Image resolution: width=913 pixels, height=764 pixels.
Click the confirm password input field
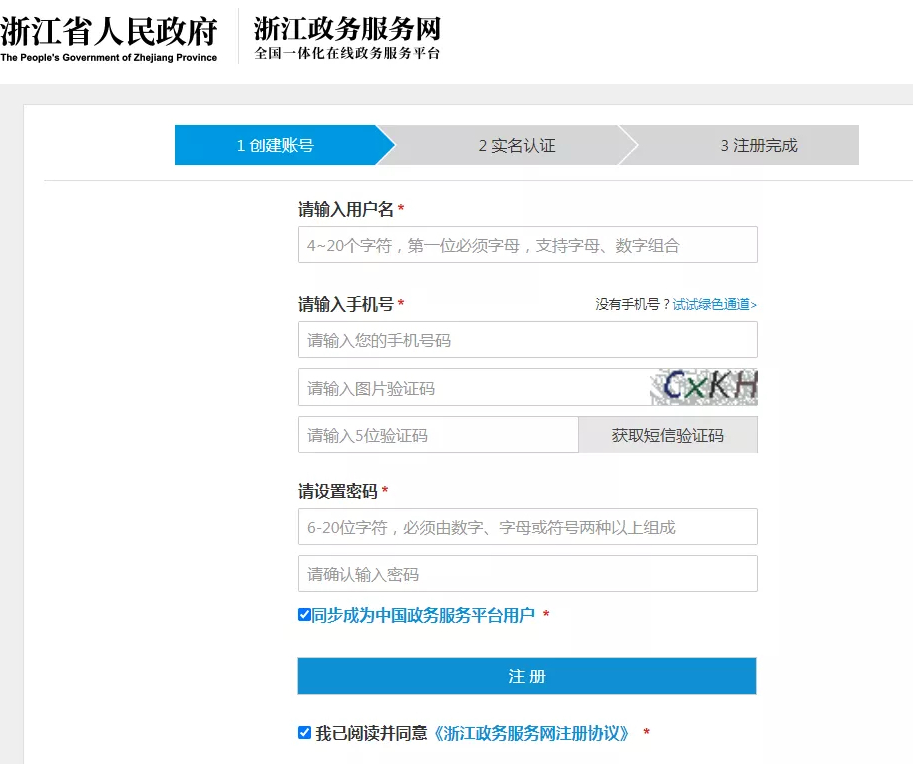click(527, 573)
